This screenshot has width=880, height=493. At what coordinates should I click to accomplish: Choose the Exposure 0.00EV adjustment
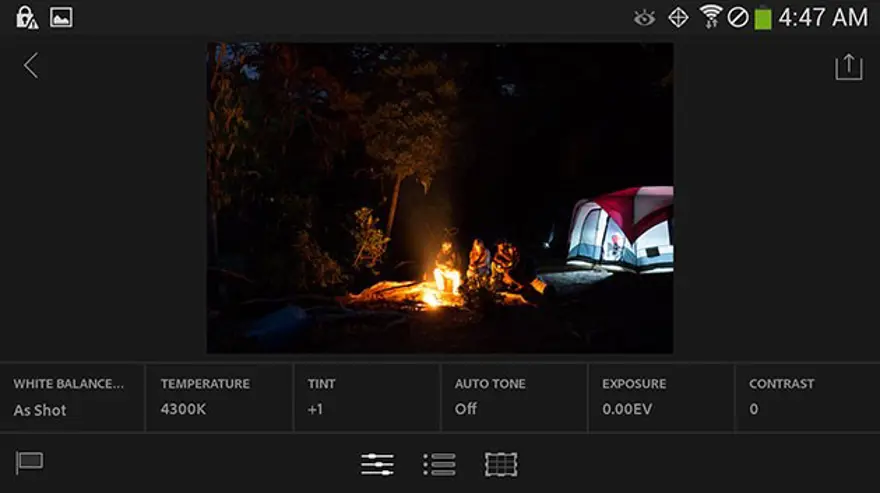(660, 397)
